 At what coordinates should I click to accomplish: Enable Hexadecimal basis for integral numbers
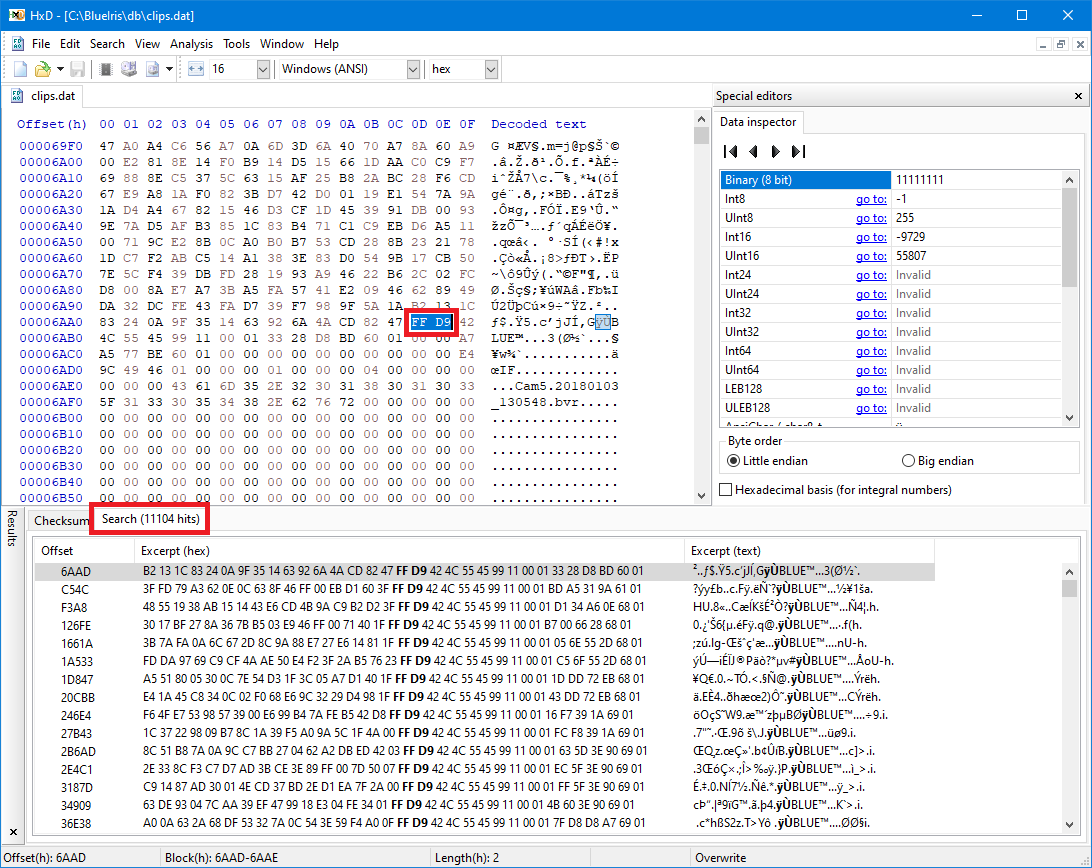click(835, 490)
